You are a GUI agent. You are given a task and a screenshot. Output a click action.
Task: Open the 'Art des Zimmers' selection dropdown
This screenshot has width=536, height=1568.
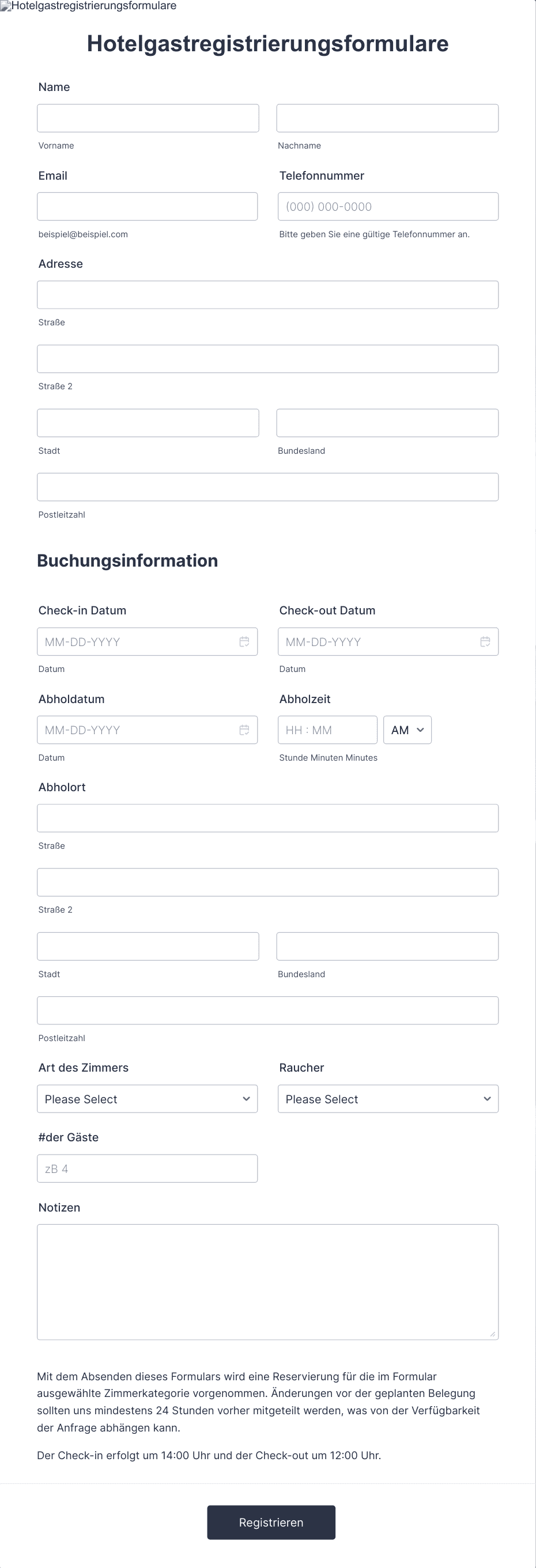coord(147,1099)
